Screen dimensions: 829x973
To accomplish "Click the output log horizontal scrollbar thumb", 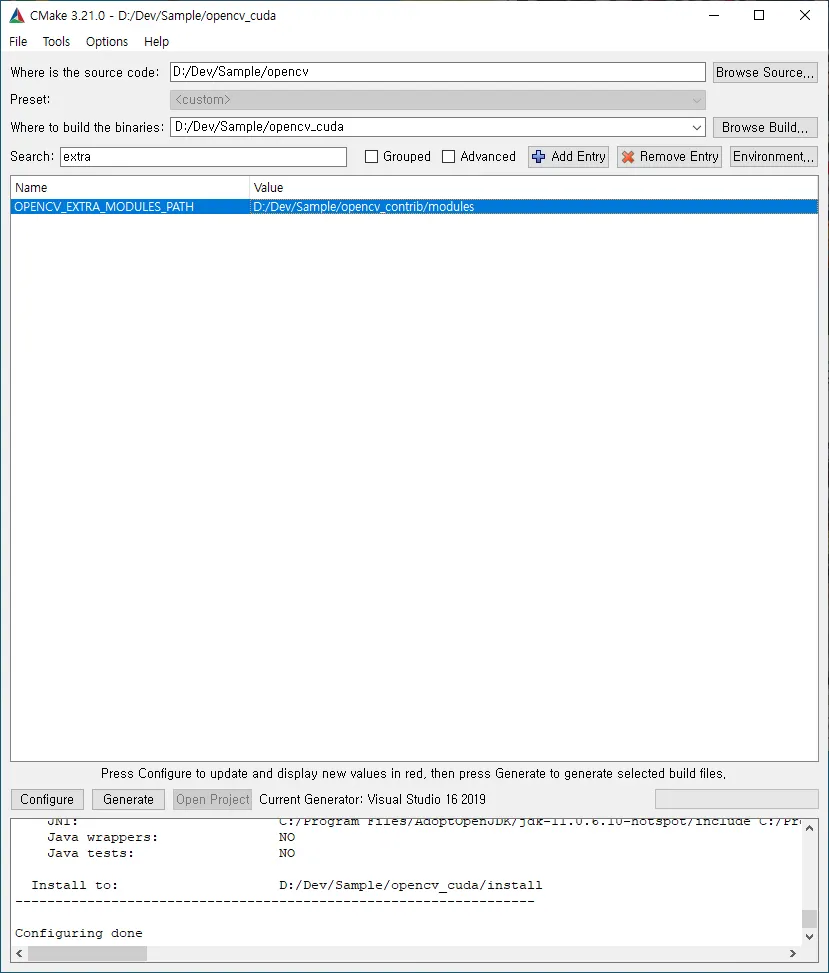I will 87,953.
